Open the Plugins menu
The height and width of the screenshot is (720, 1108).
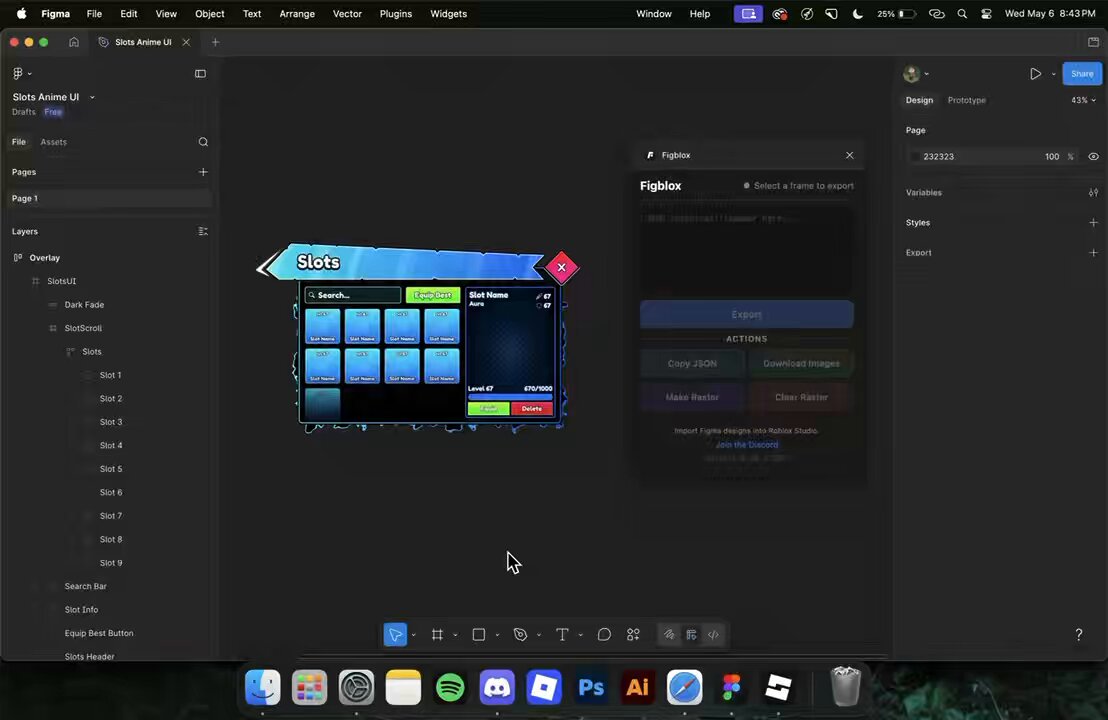[396, 13]
